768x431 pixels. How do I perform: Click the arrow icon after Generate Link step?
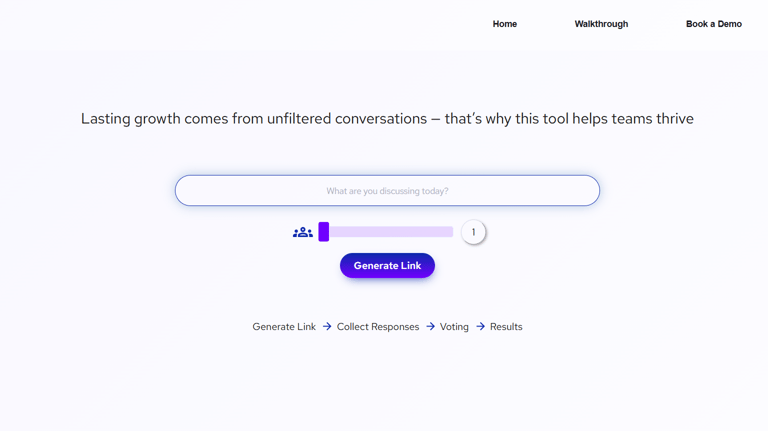327,326
